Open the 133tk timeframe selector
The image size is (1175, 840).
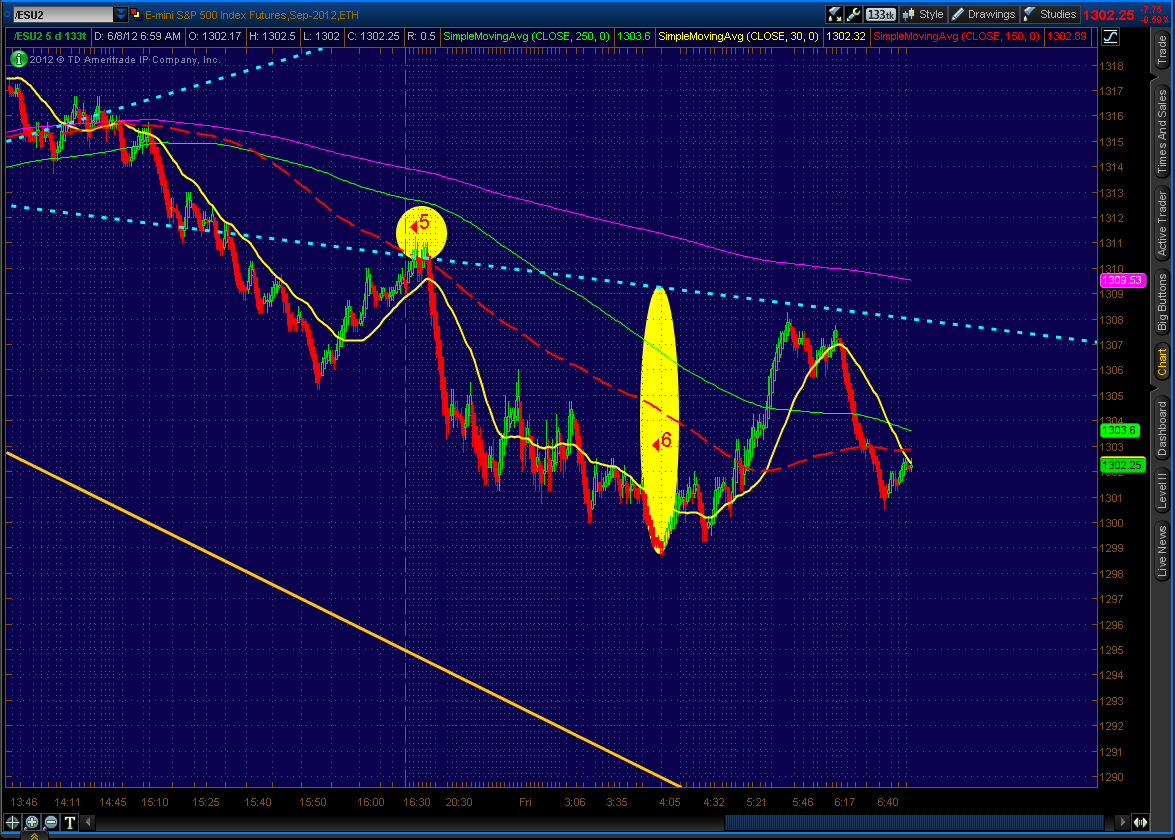881,14
